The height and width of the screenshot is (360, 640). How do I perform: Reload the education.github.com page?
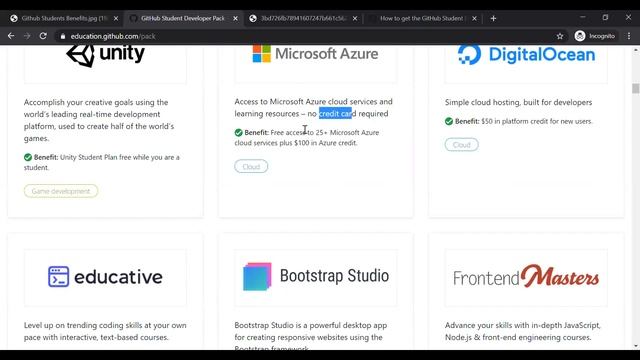[43, 36]
